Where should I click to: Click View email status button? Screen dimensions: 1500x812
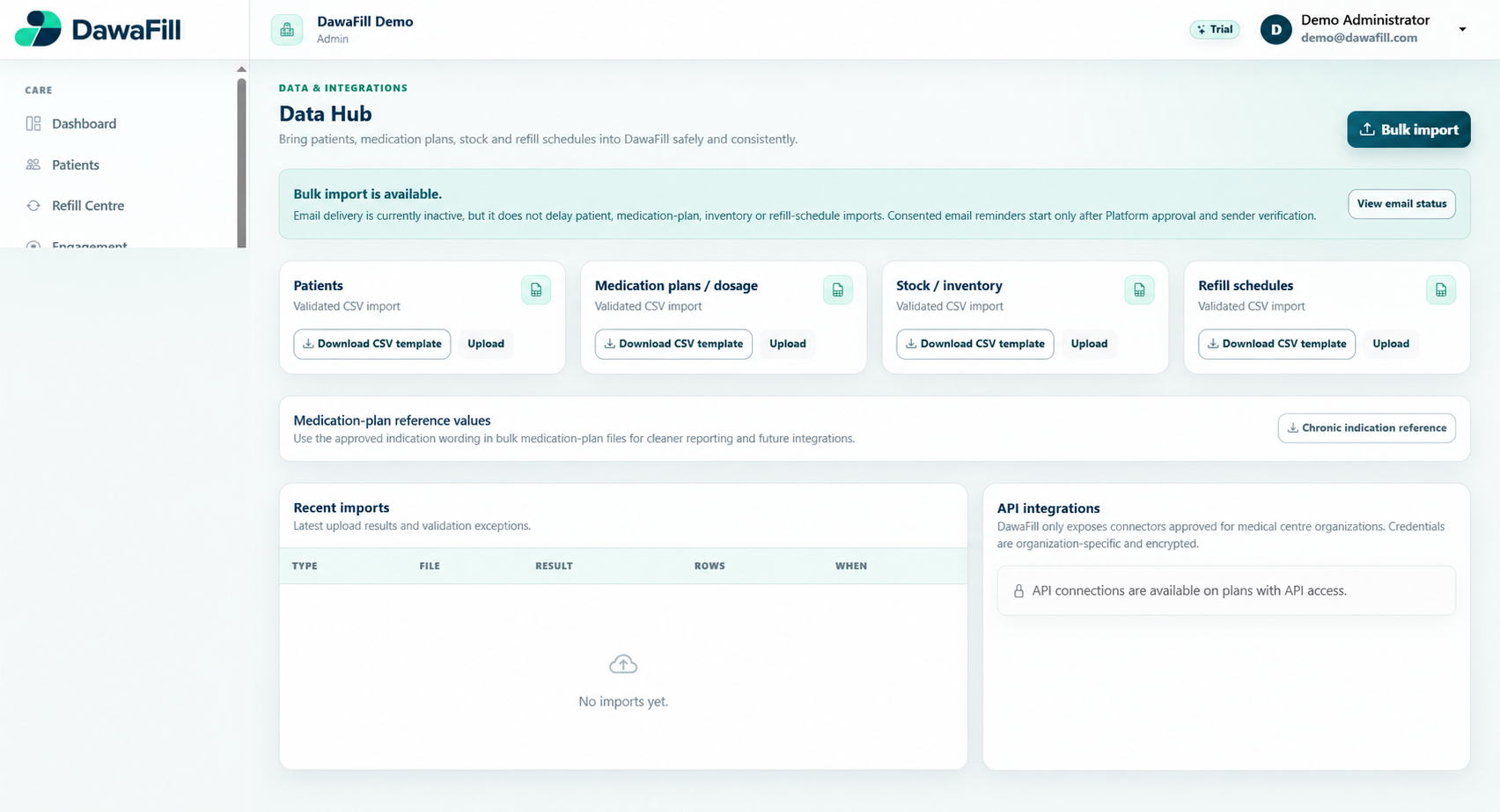point(1401,203)
